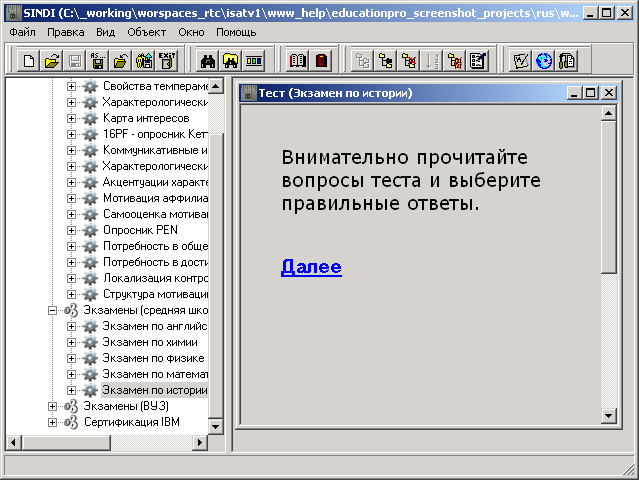Open the Помощь menu

pyautogui.click(x=236, y=32)
